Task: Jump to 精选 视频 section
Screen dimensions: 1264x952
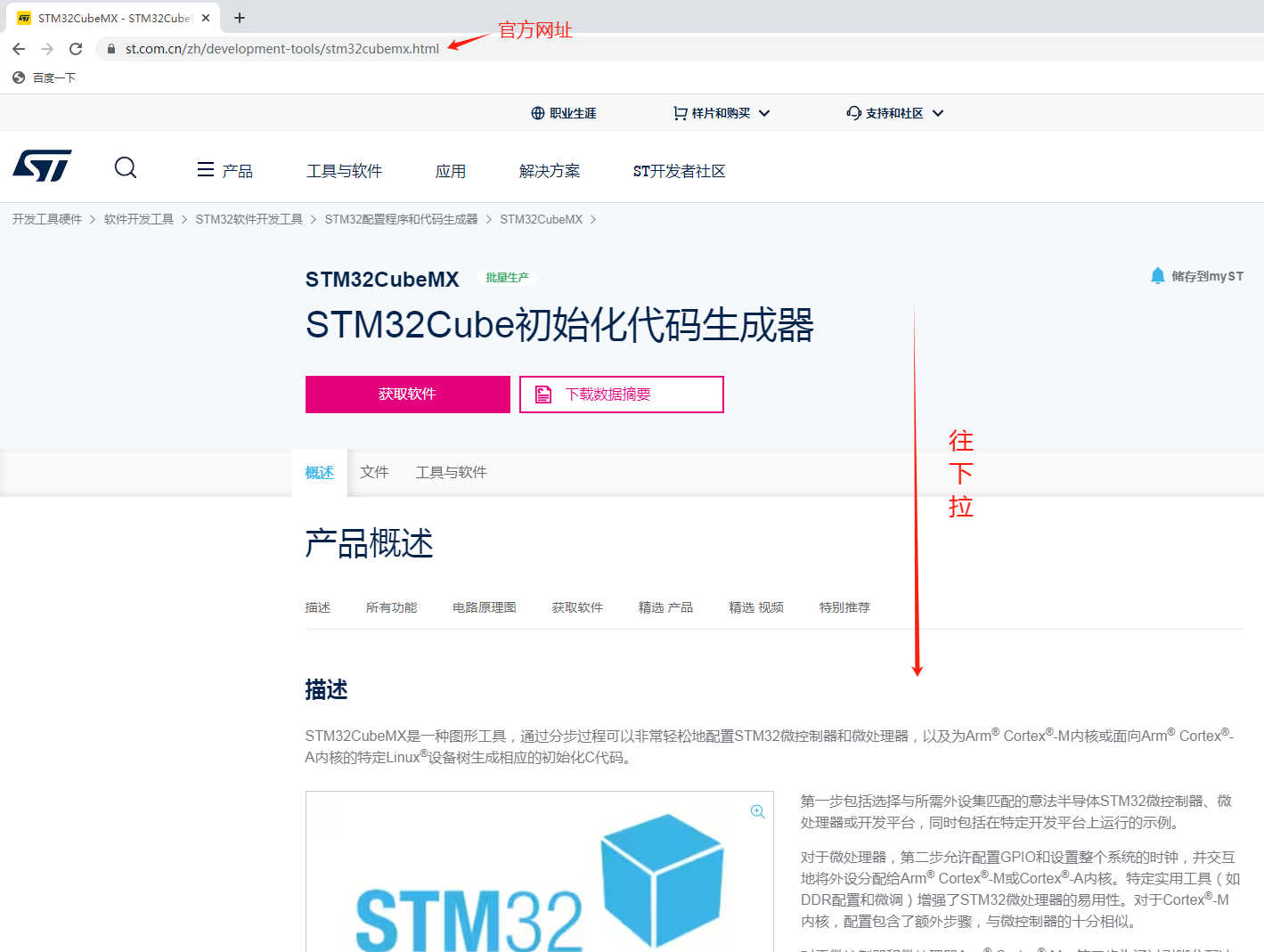Action: (756, 607)
